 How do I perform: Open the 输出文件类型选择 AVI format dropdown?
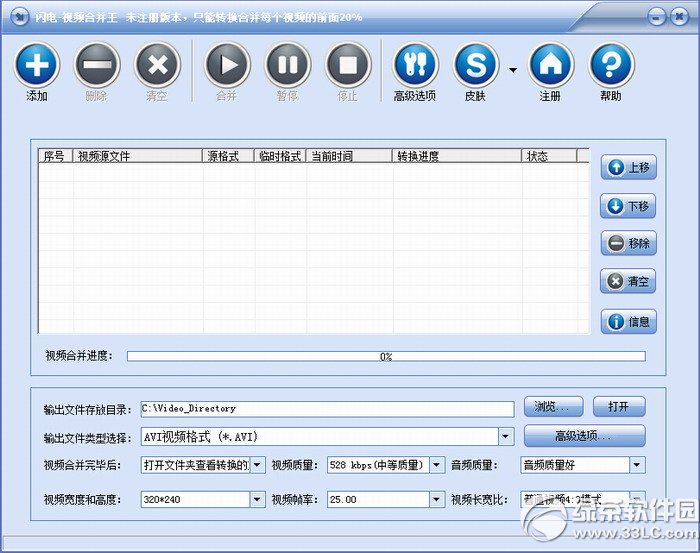(x=505, y=437)
